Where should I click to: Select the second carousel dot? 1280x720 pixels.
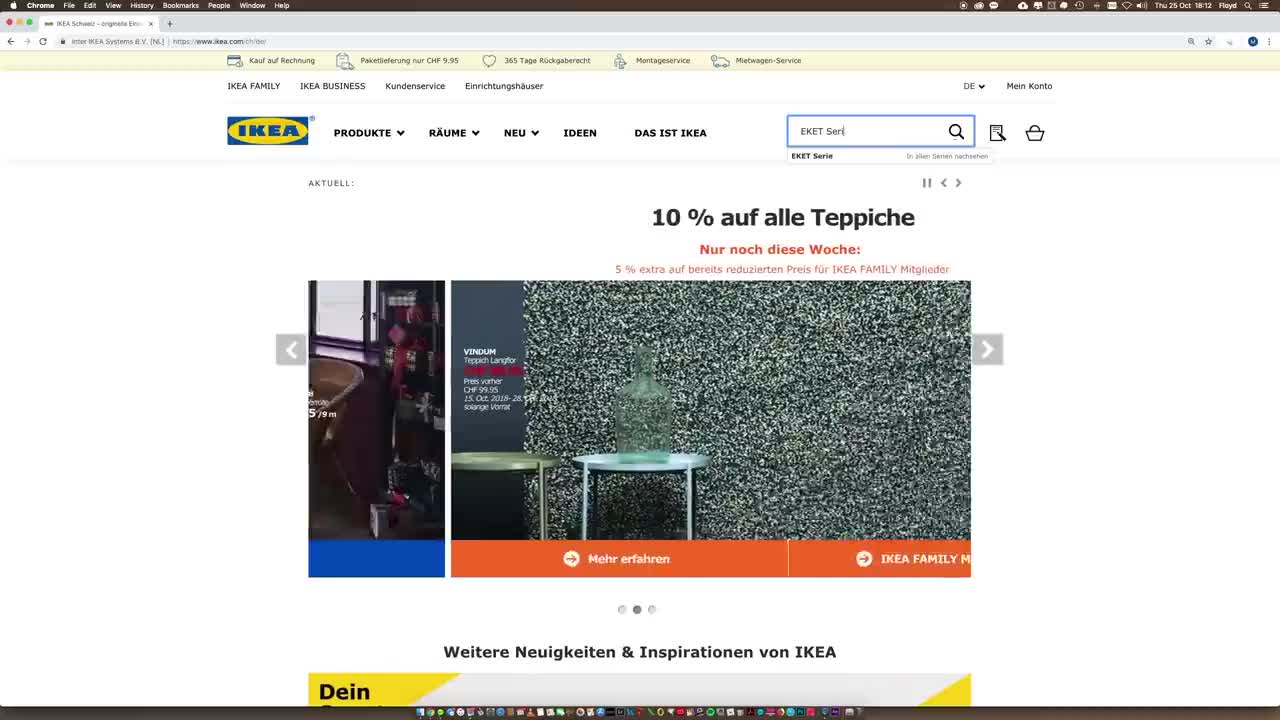637,609
